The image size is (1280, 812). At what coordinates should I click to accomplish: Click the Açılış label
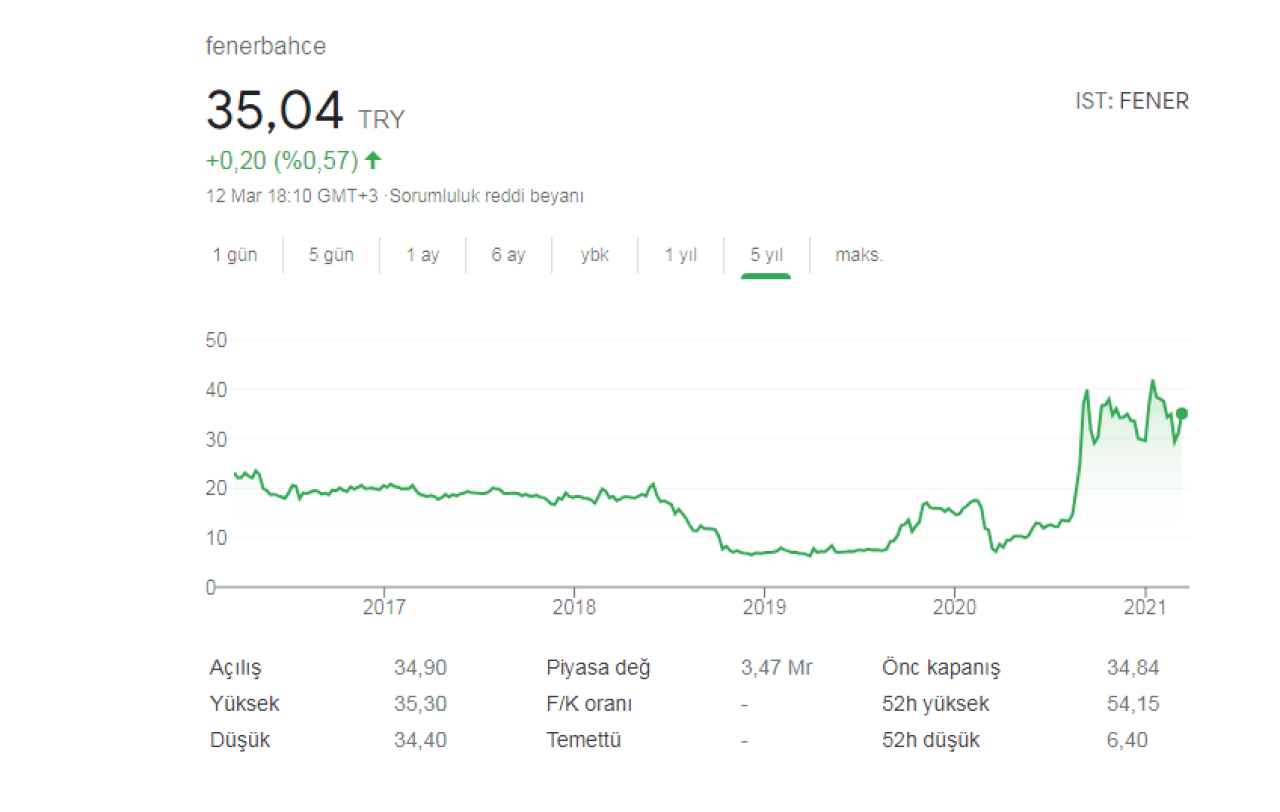pos(236,669)
